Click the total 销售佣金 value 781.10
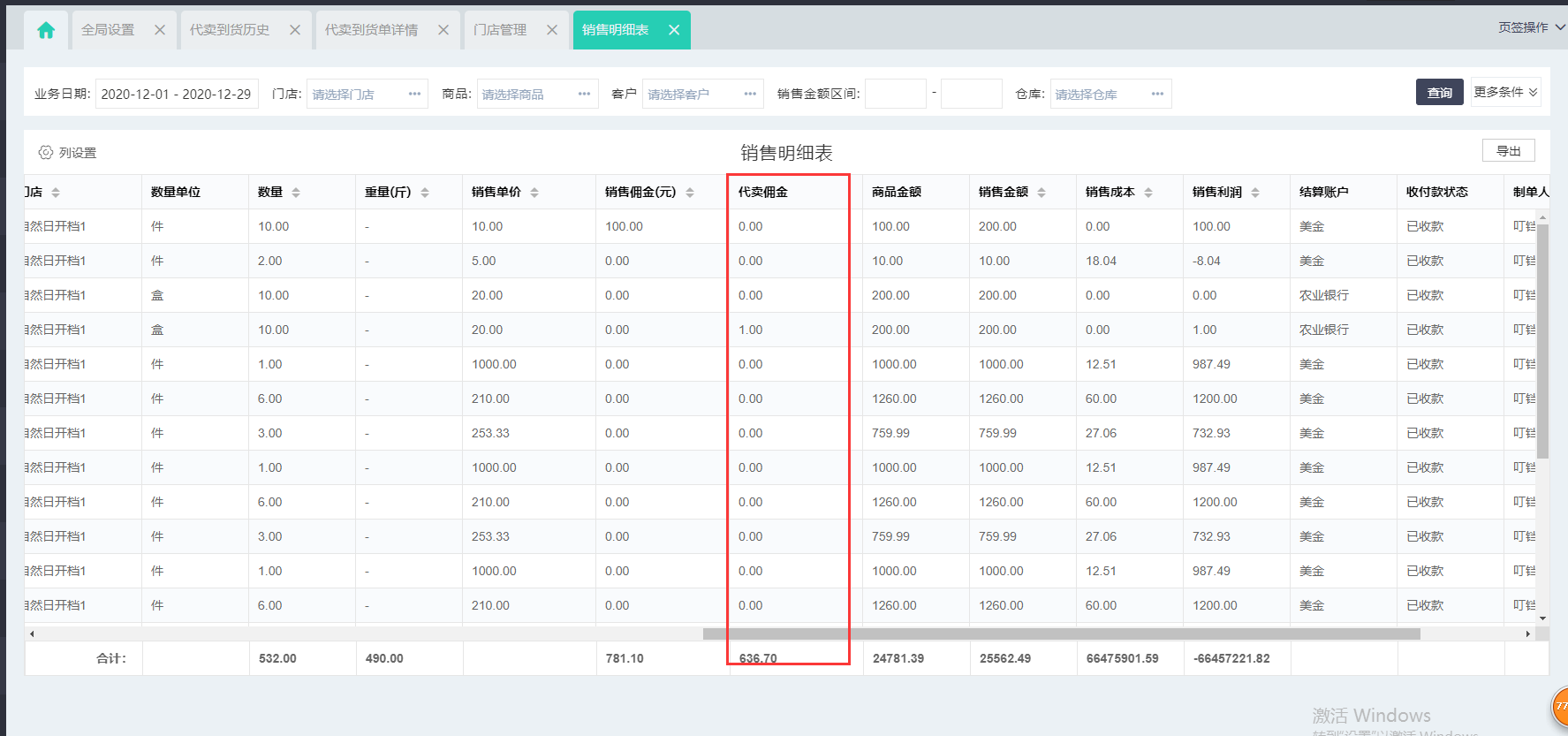Screen dimensions: 1568x736 point(625,658)
